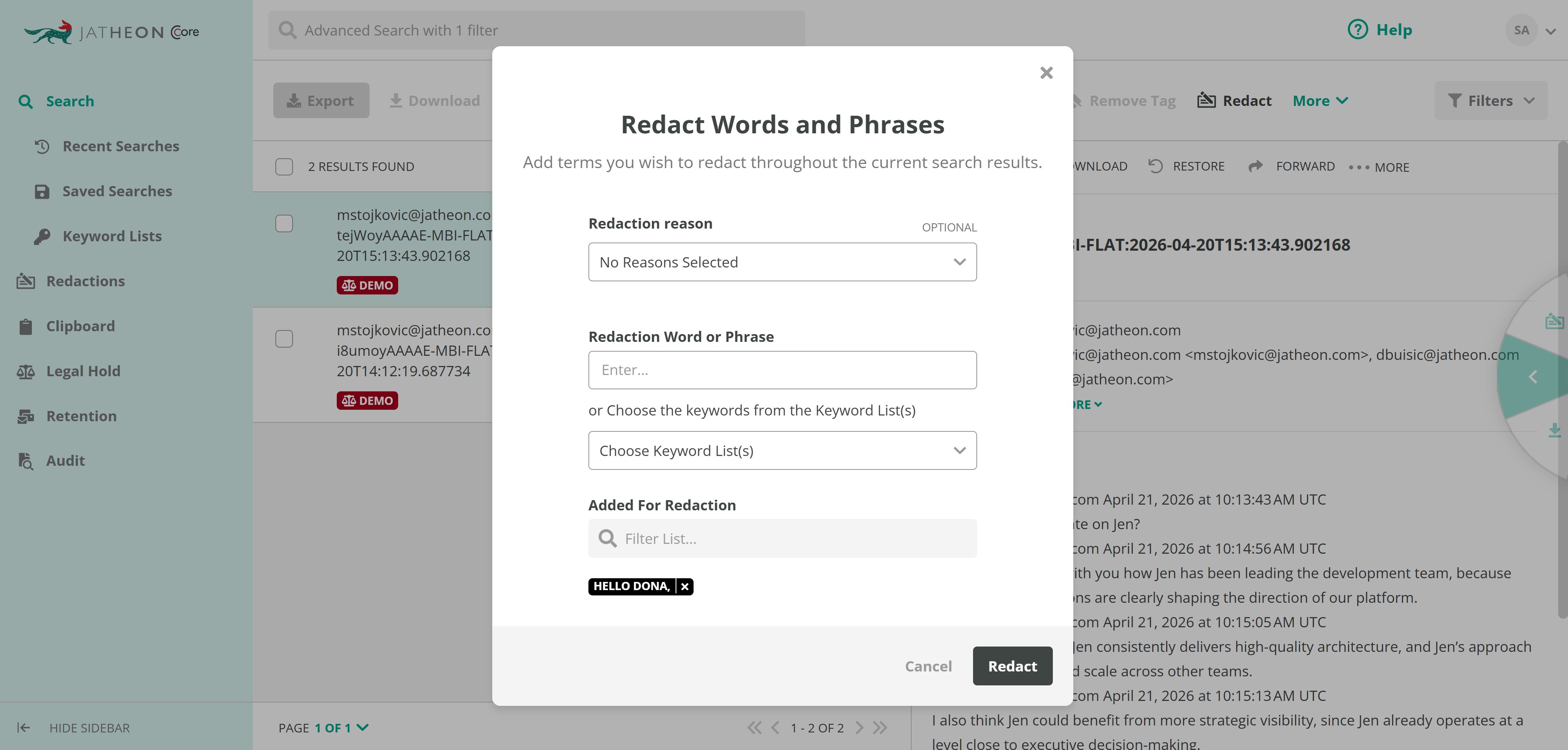The width and height of the screenshot is (1568, 750).
Task: Click the Redact toolbar item
Action: tap(1235, 100)
